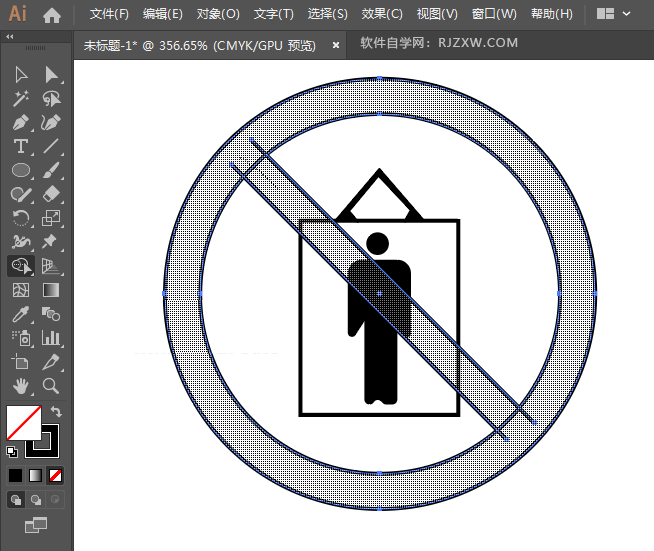Go to the Home screen icon

click(52, 15)
